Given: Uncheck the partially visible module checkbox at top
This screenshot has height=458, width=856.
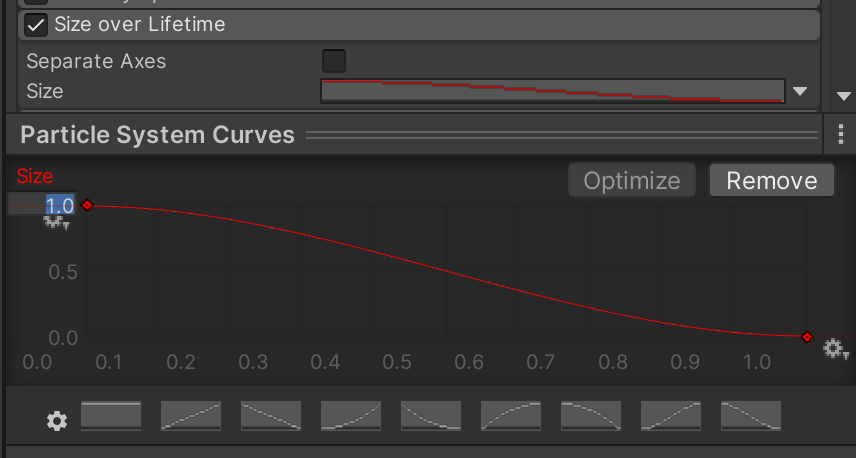Looking at the screenshot, I should coord(36,2).
